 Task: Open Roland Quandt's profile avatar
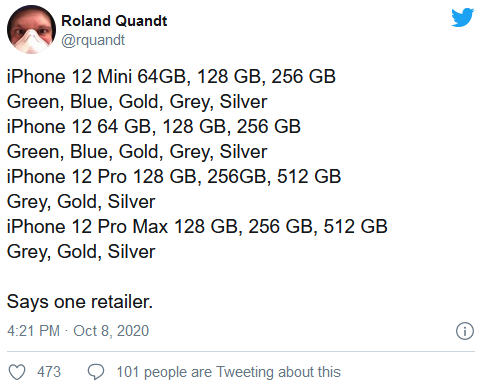(31, 29)
